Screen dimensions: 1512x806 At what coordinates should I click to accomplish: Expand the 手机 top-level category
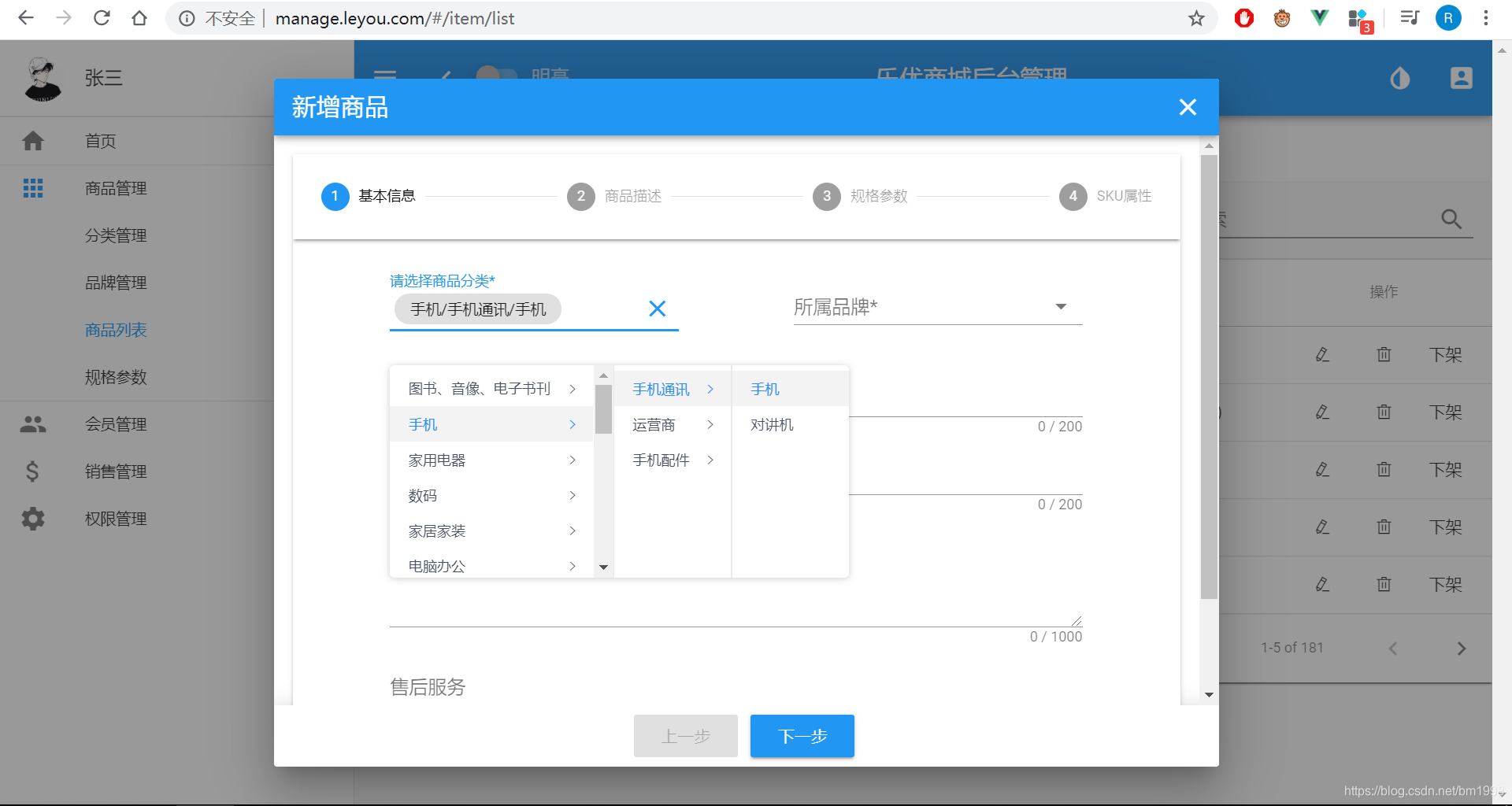coord(491,424)
